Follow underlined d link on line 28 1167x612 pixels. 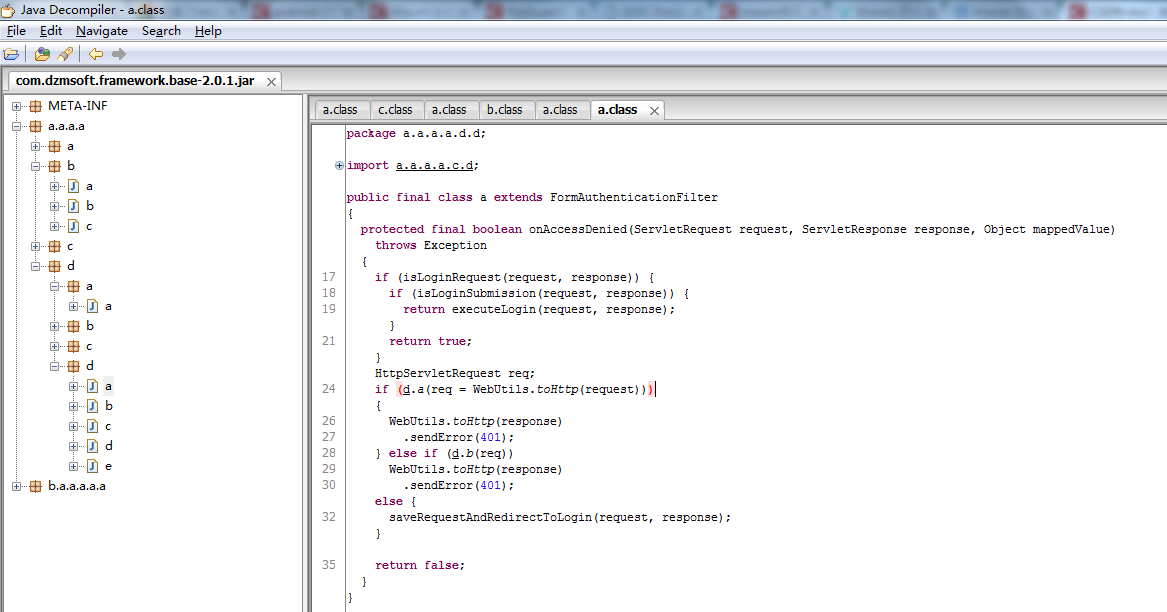pos(455,453)
